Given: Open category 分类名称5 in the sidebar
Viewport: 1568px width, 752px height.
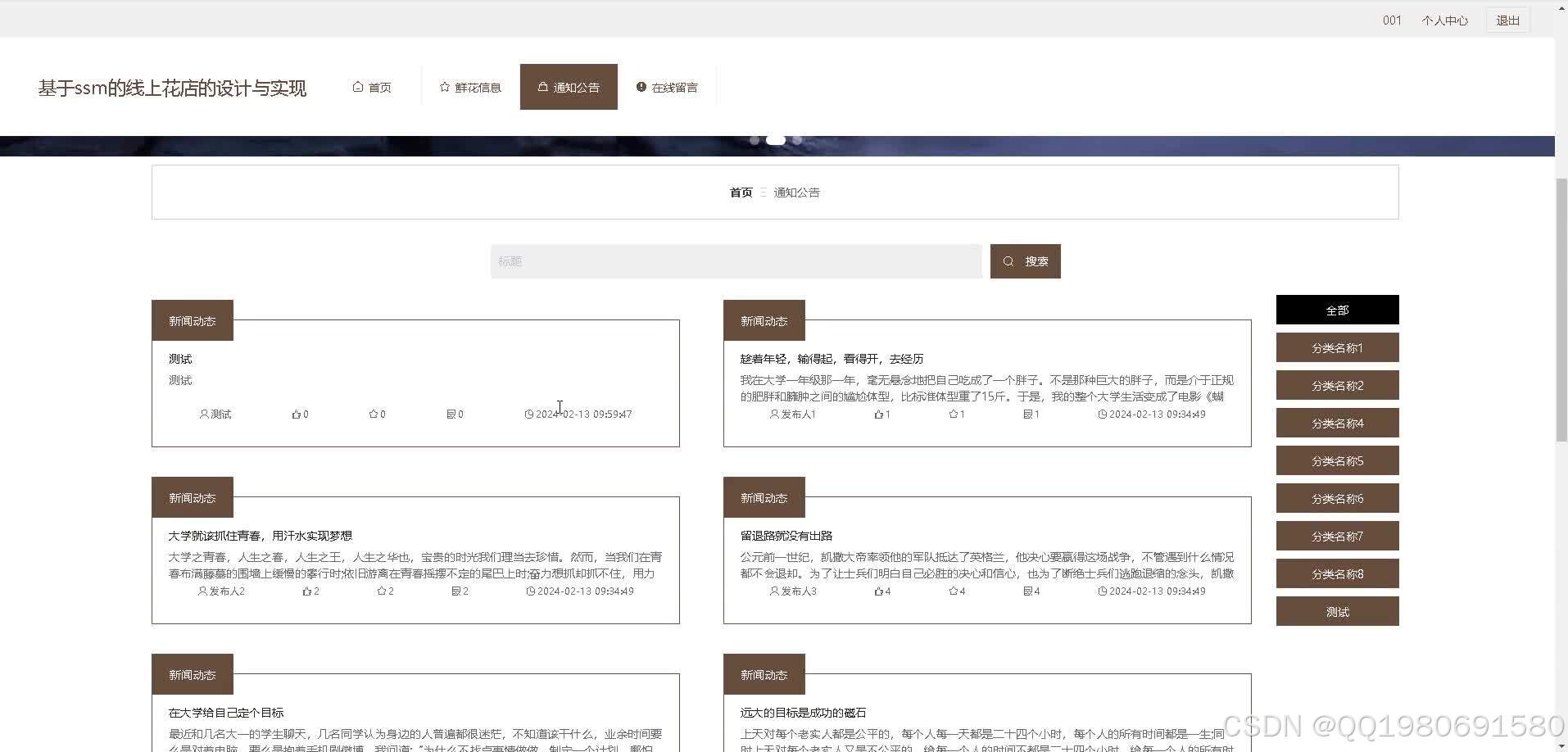Looking at the screenshot, I should (1337, 460).
